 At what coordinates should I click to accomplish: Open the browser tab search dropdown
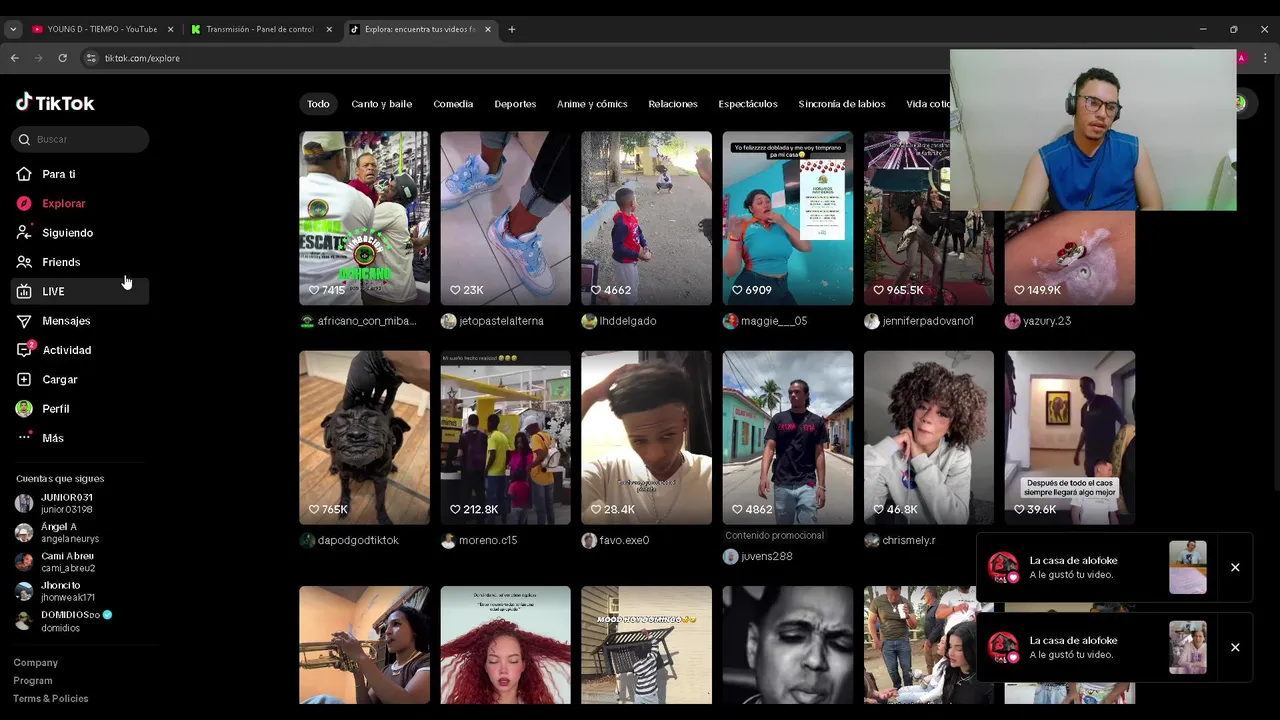[x=13, y=29]
